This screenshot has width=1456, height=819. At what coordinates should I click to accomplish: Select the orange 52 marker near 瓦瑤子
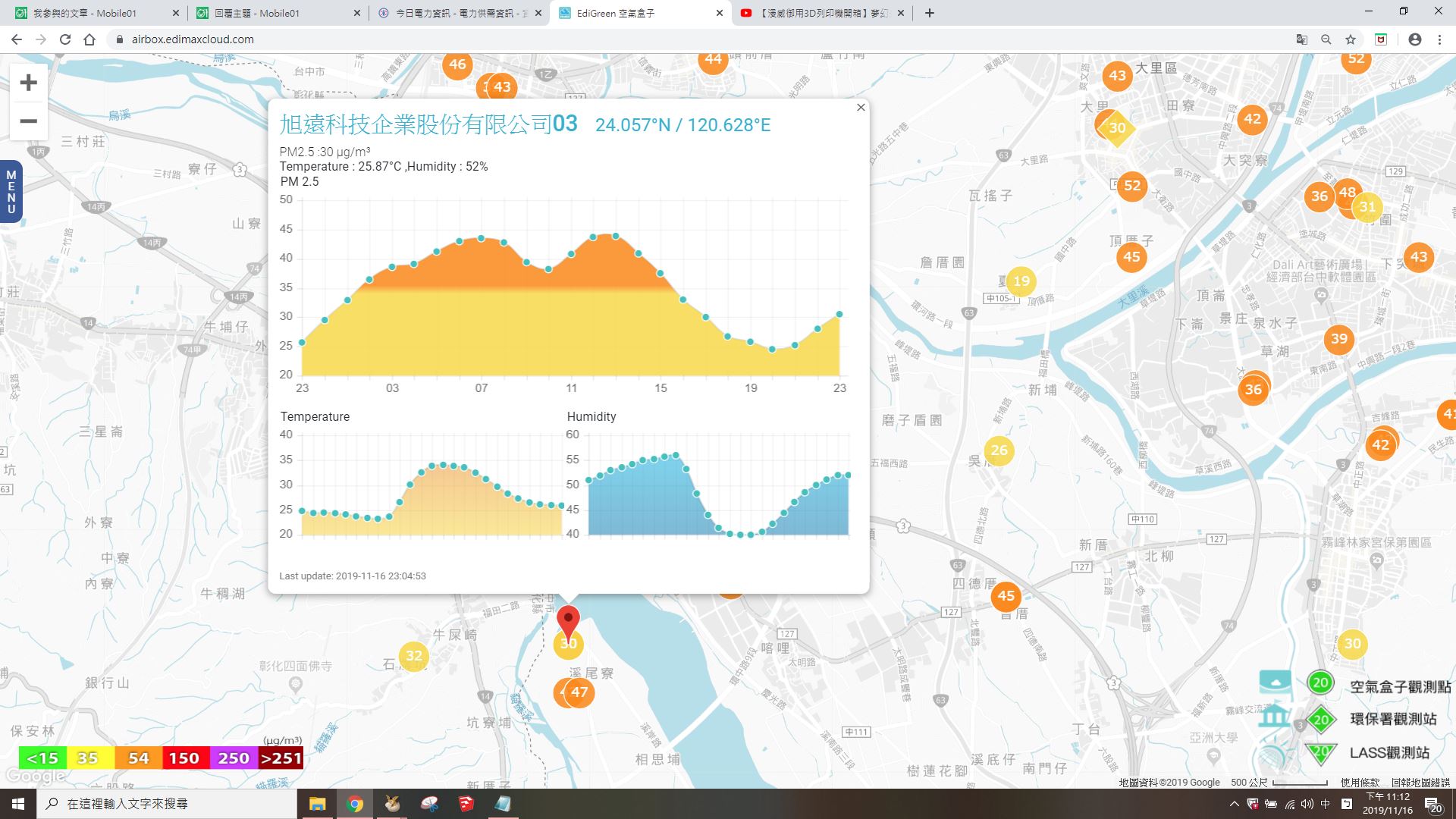click(1132, 186)
